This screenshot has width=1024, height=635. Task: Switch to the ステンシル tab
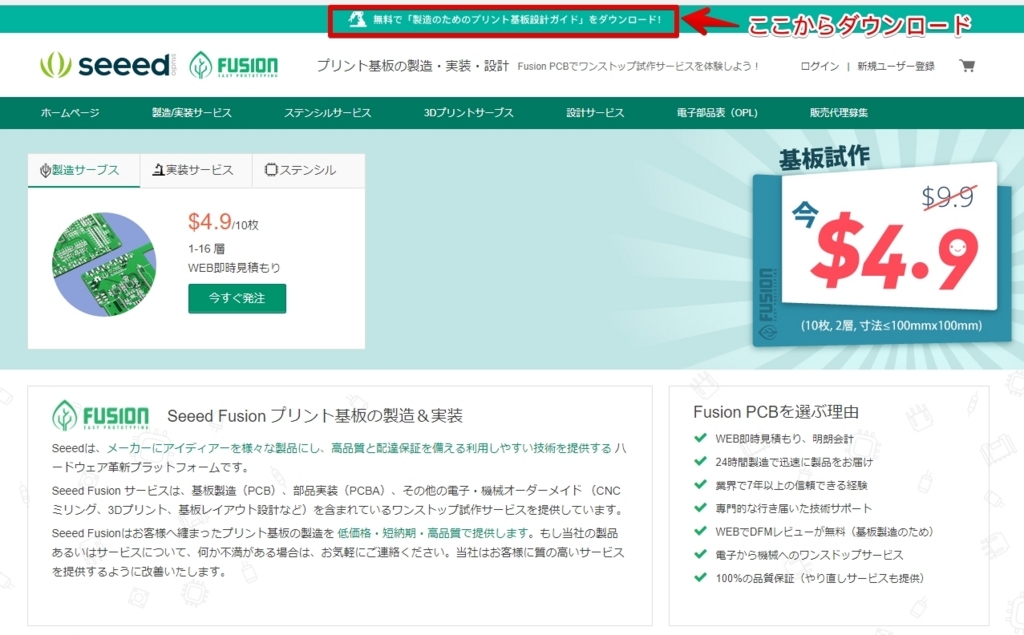(308, 171)
